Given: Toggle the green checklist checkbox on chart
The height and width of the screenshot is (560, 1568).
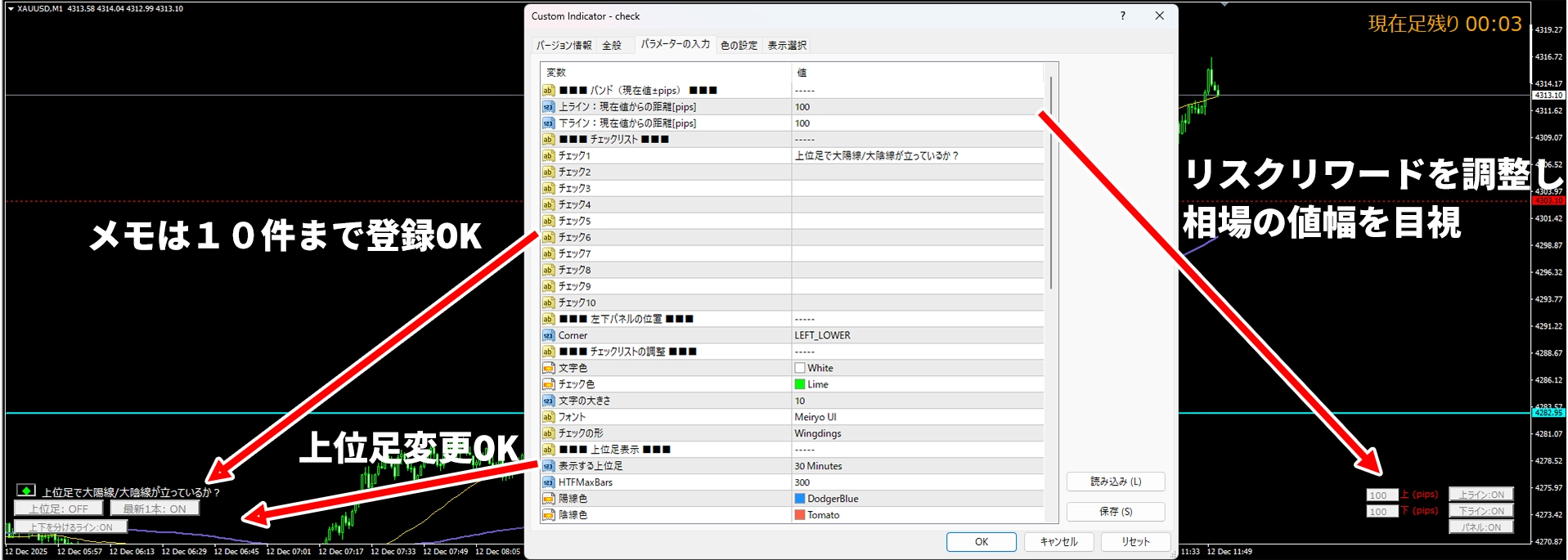Looking at the screenshot, I should [26, 491].
